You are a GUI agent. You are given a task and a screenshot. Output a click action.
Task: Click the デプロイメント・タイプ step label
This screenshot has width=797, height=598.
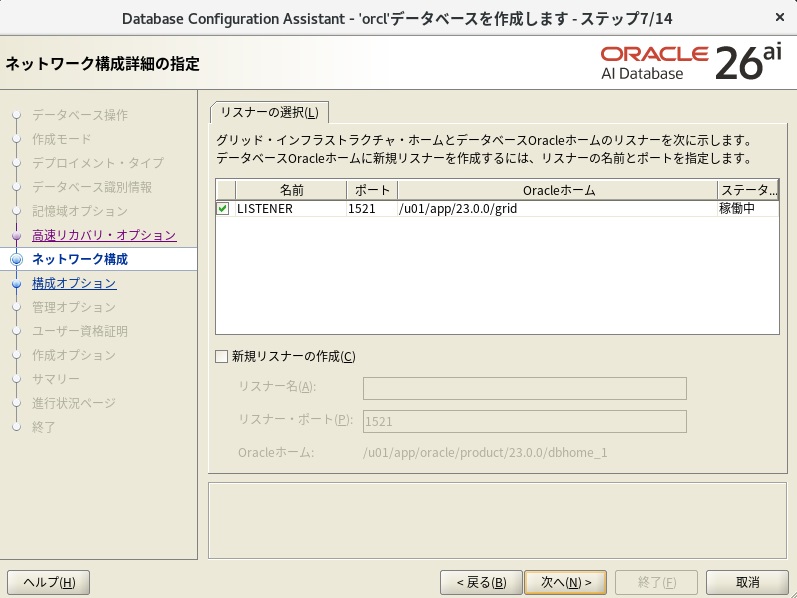(x=98, y=163)
